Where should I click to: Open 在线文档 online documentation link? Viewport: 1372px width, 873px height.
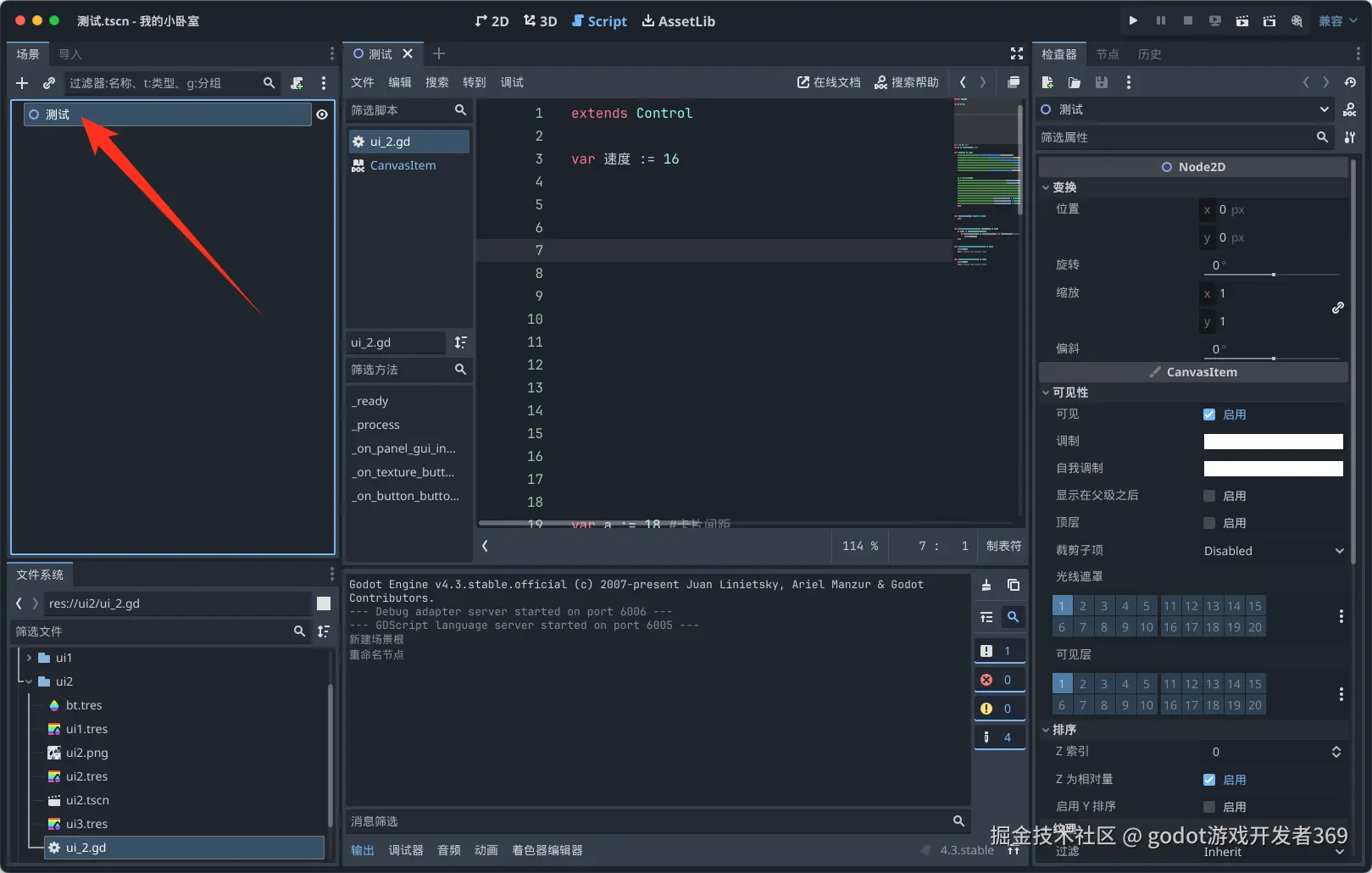pyautogui.click(x=829, y=82)
